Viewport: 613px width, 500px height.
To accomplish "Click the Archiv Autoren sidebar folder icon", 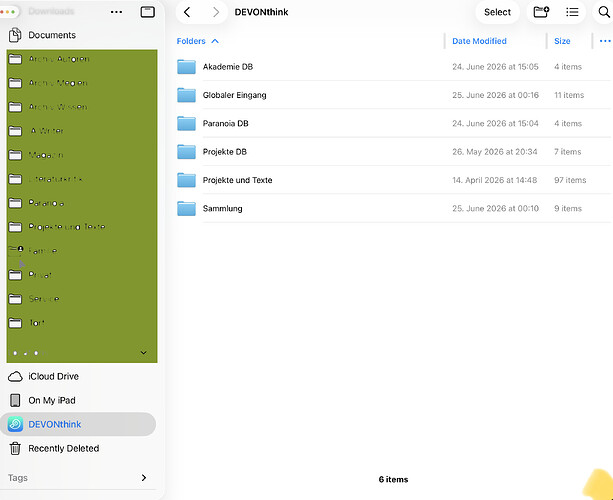I will [x=15, y=59].
